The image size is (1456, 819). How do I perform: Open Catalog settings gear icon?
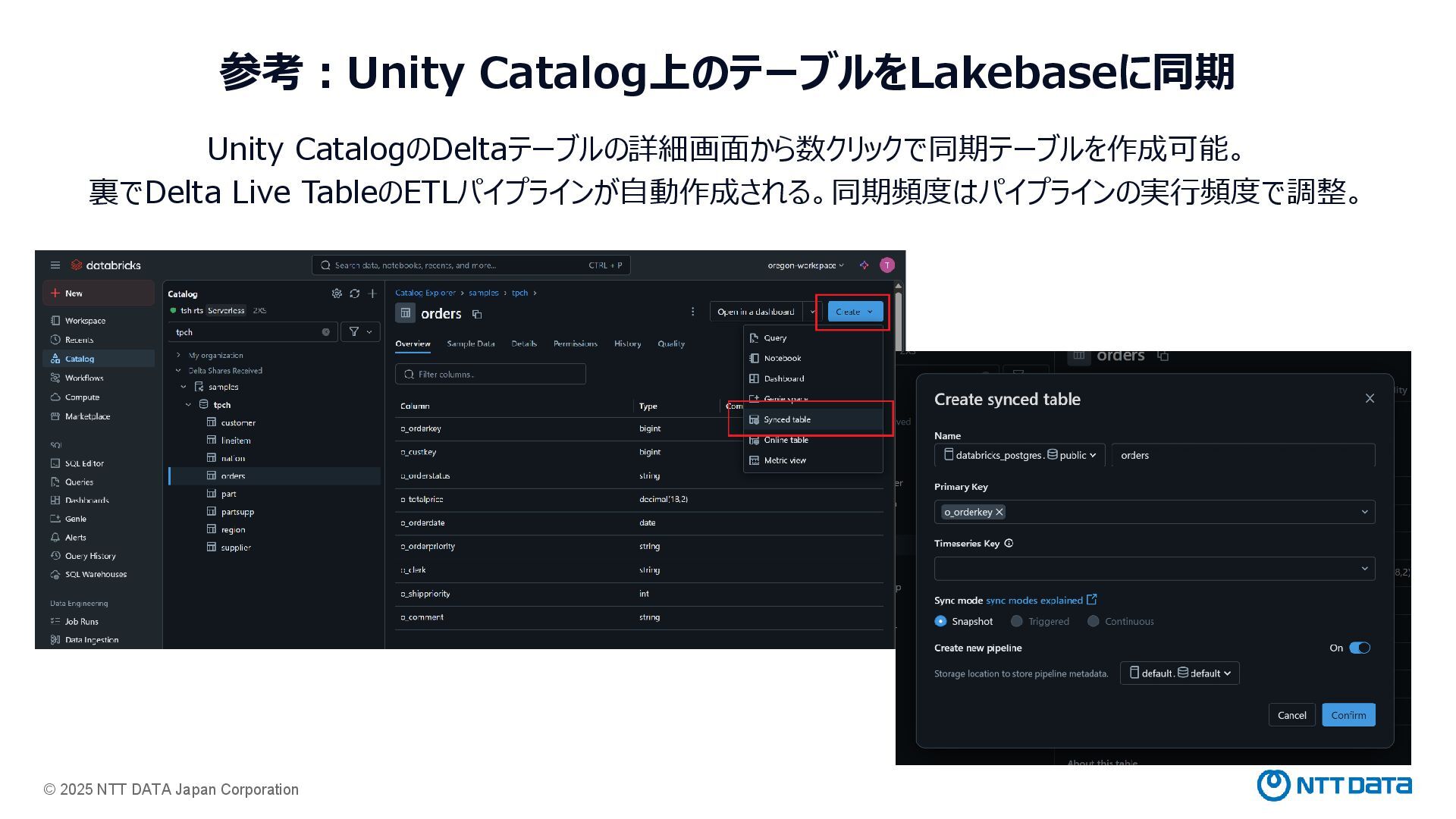pos(337,293)
